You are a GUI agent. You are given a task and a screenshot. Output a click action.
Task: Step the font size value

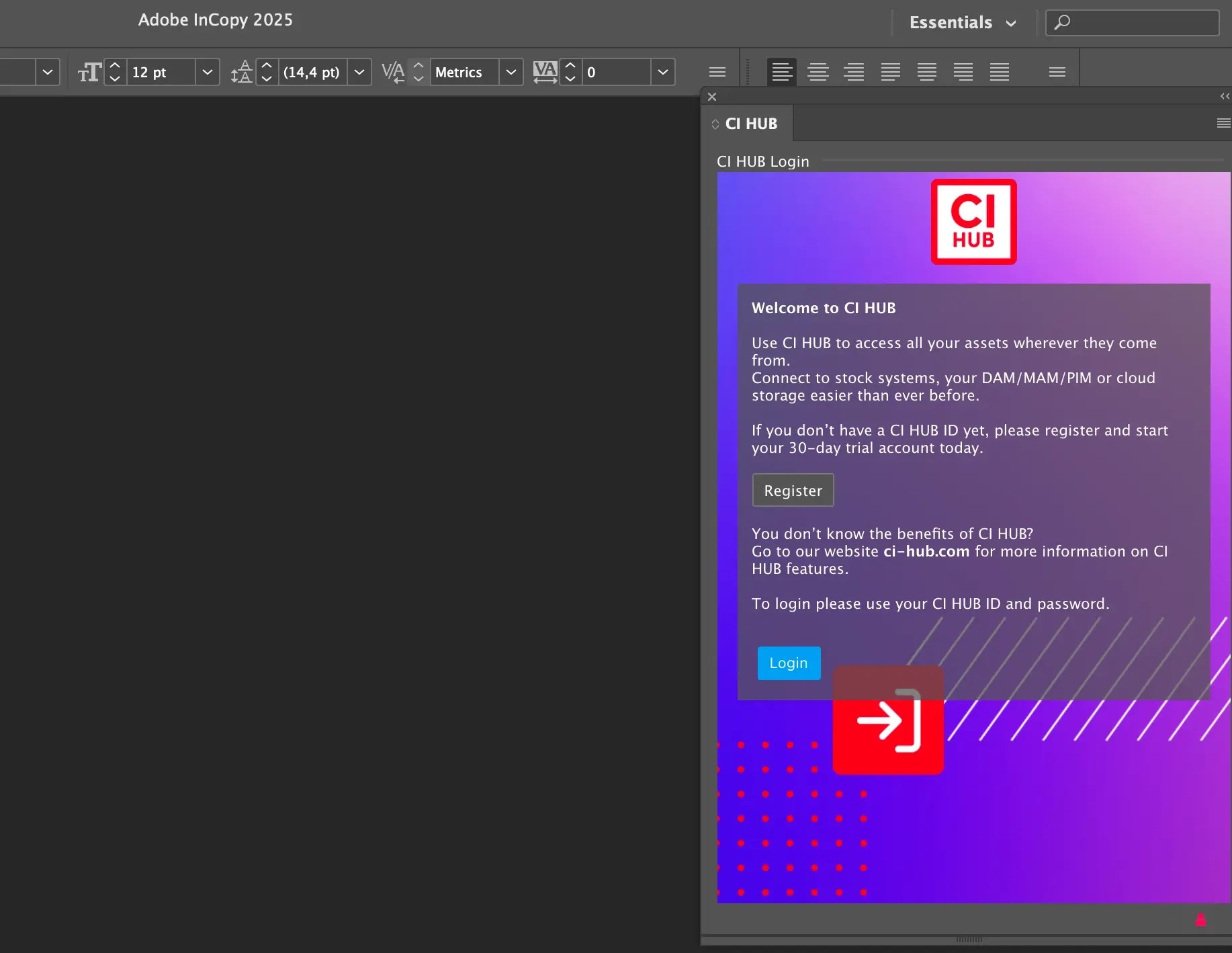click(115, 72)
